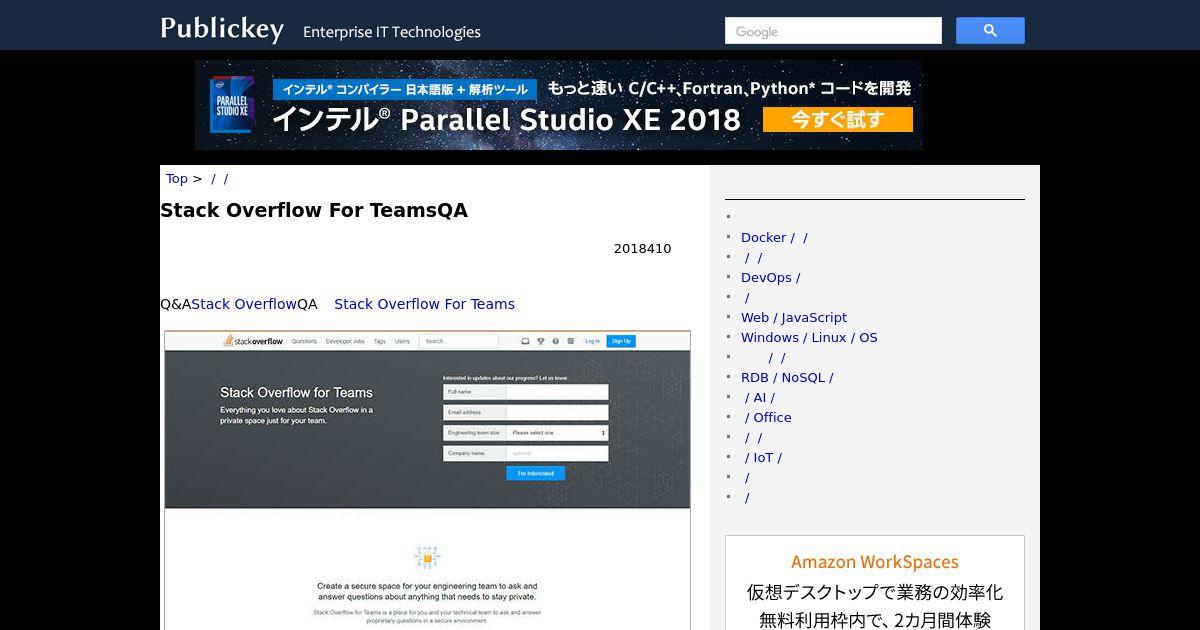
Task: Go to Top breadcrumb link
Action: tap(177, 179)
